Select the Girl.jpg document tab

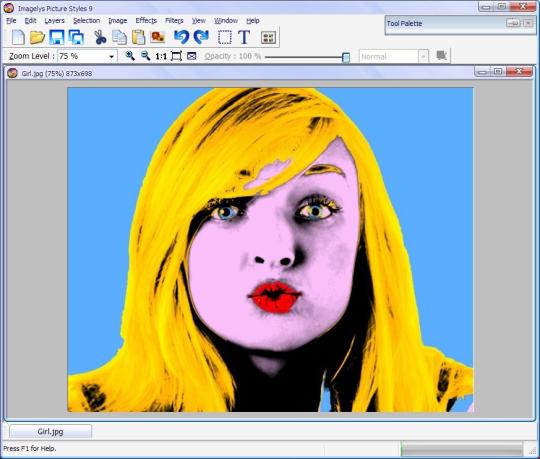pyautogui.click(x=50, y=431)
